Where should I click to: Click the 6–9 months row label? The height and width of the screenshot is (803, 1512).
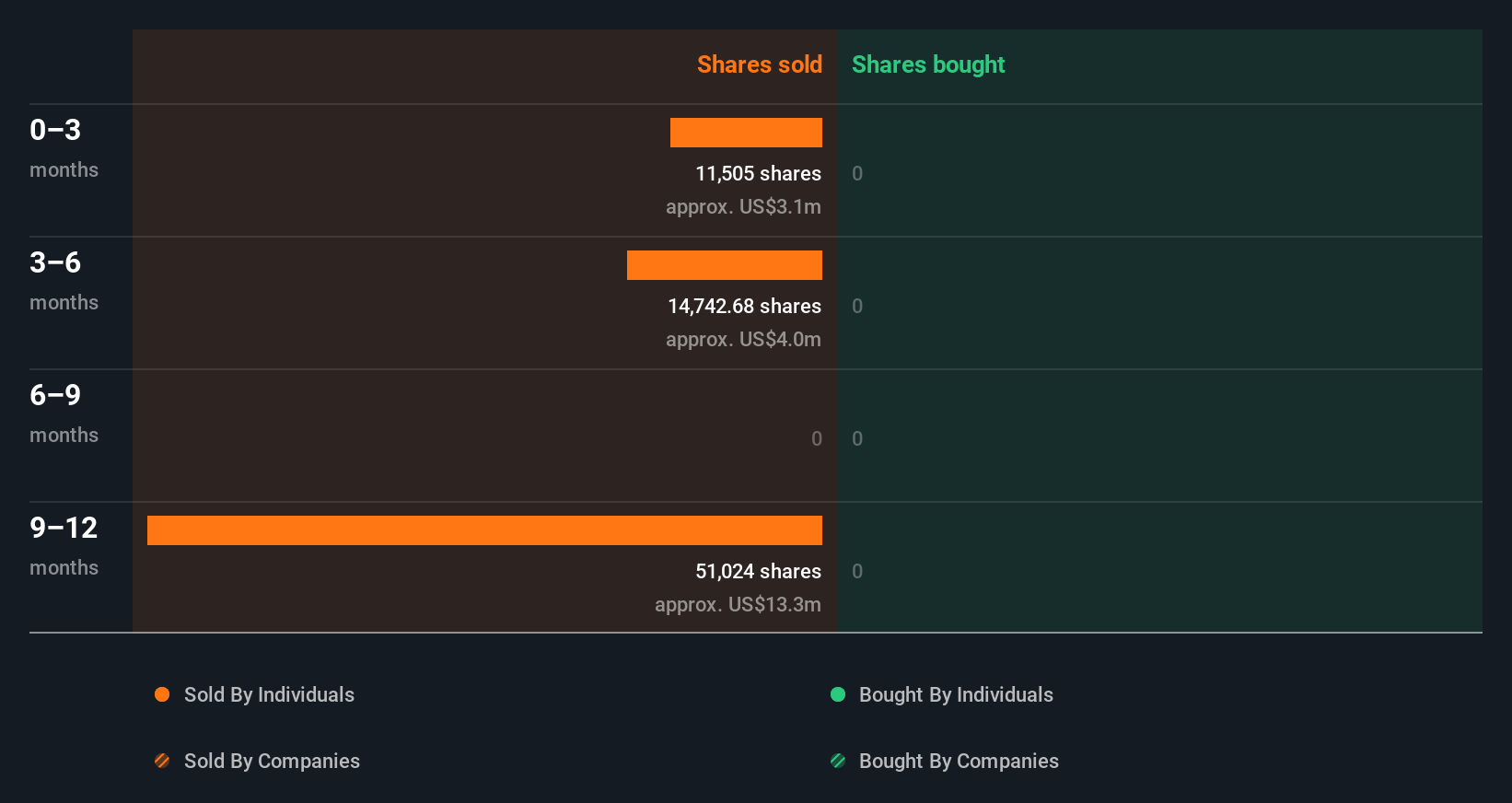[64, 413]
